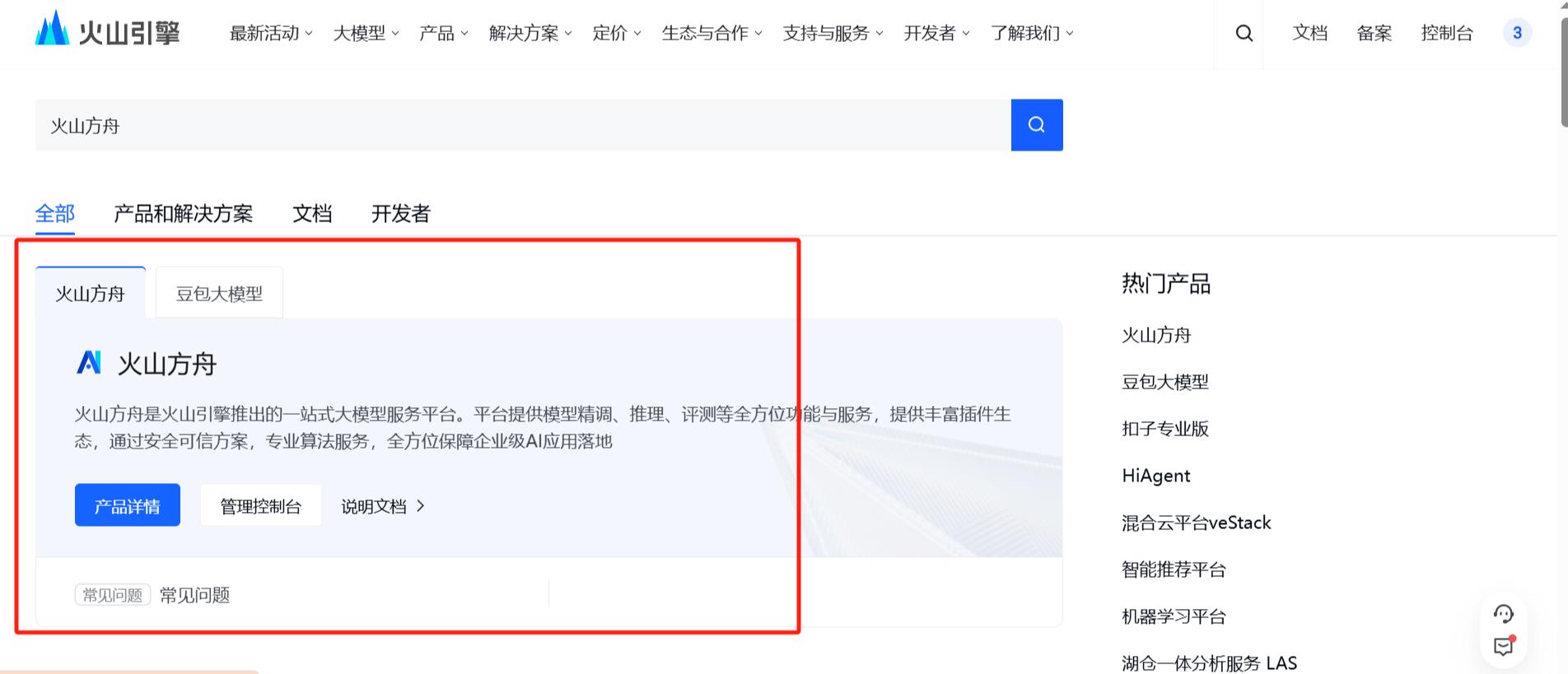Open the notification badge showing 3
Image resolution: width=1568 pixels, height=674 pixels.
1517,34
